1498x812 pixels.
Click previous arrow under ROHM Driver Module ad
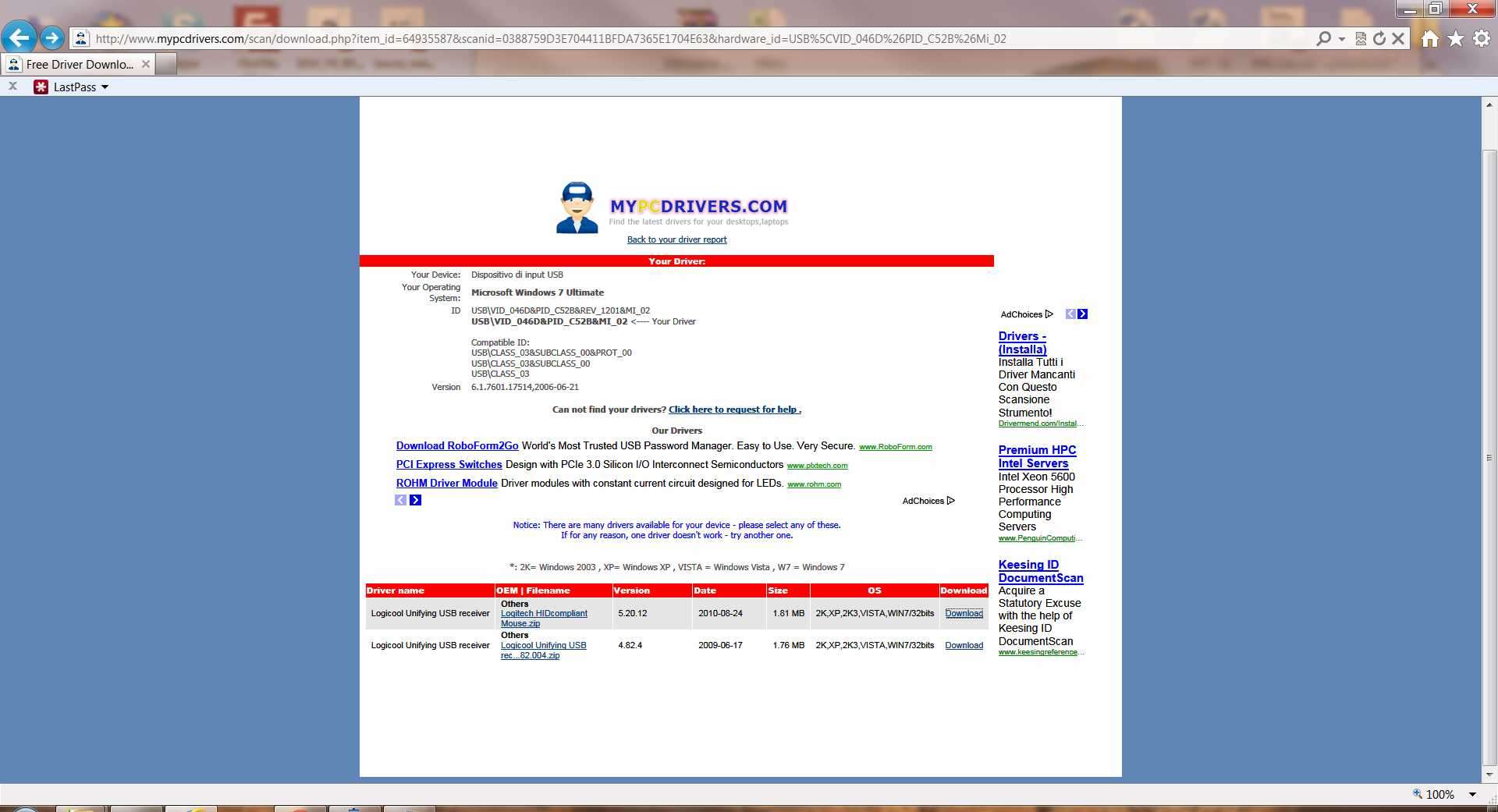(401, 500)
